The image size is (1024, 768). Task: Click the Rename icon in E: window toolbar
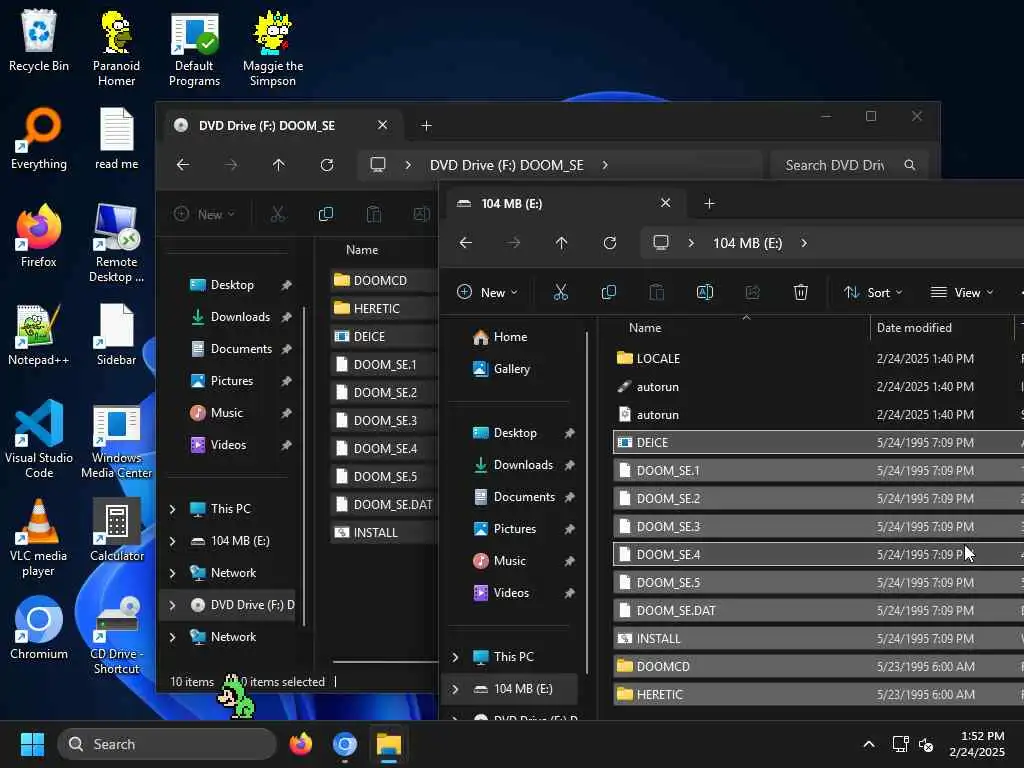(x=705, y=292)
